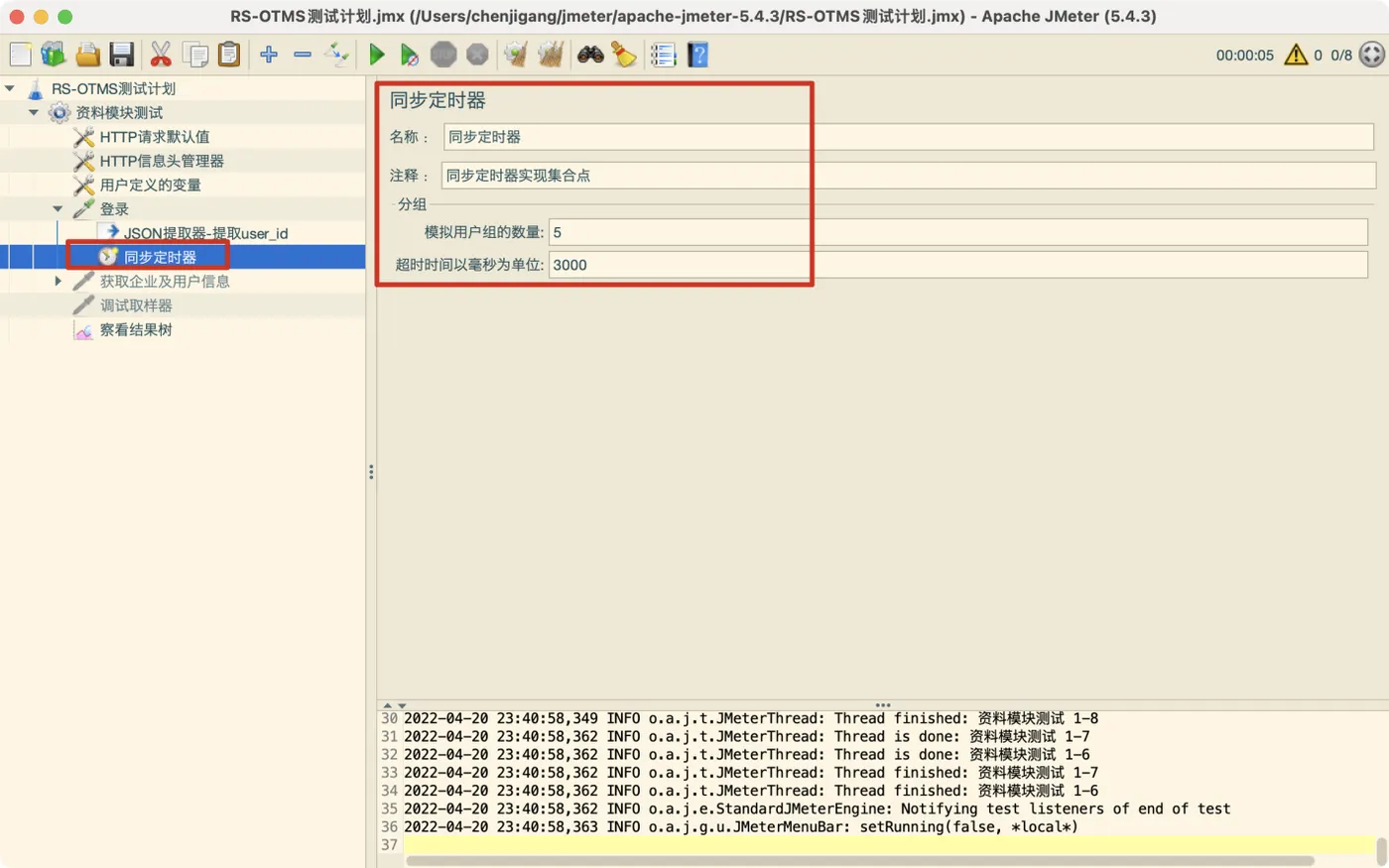The height and width of the screenshot is (868, 1389).
Task: Click the Stop test toolbar icon
Action: [443, 55]
